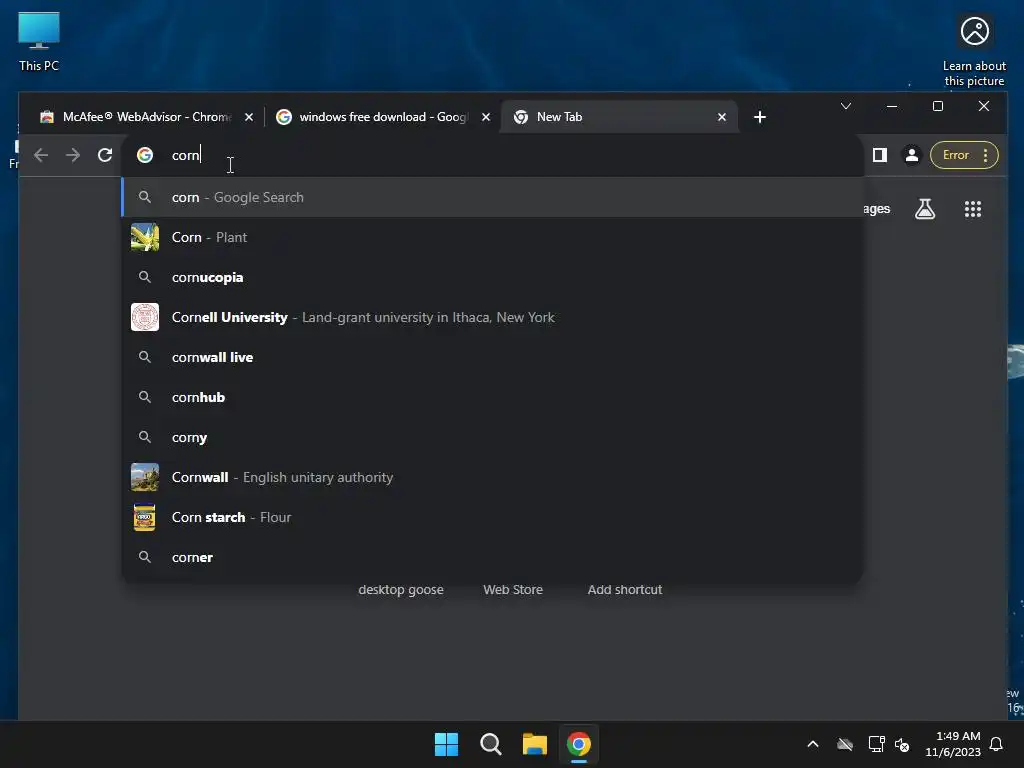This screenshot has width=1024, height=768.
Task: Click the back navigation arrow in Chrome
Action: coord(40,155)
